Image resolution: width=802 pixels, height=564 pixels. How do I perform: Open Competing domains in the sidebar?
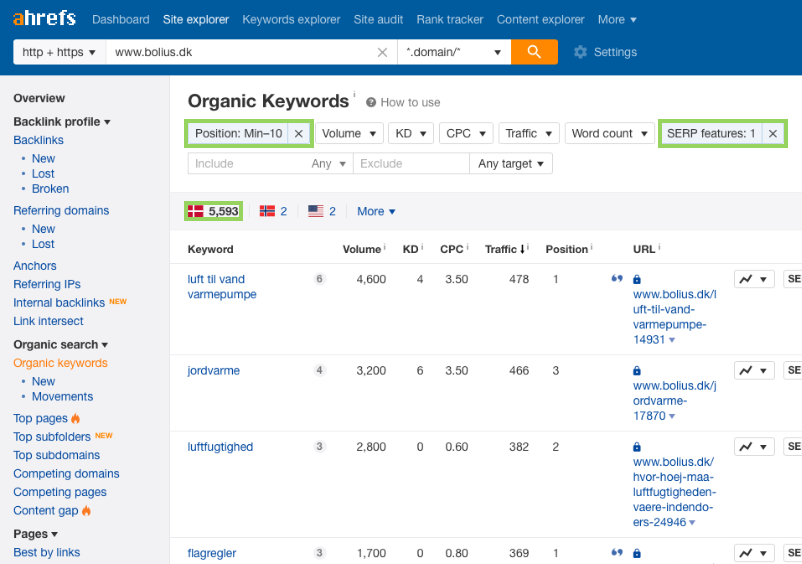pos(66,473)
